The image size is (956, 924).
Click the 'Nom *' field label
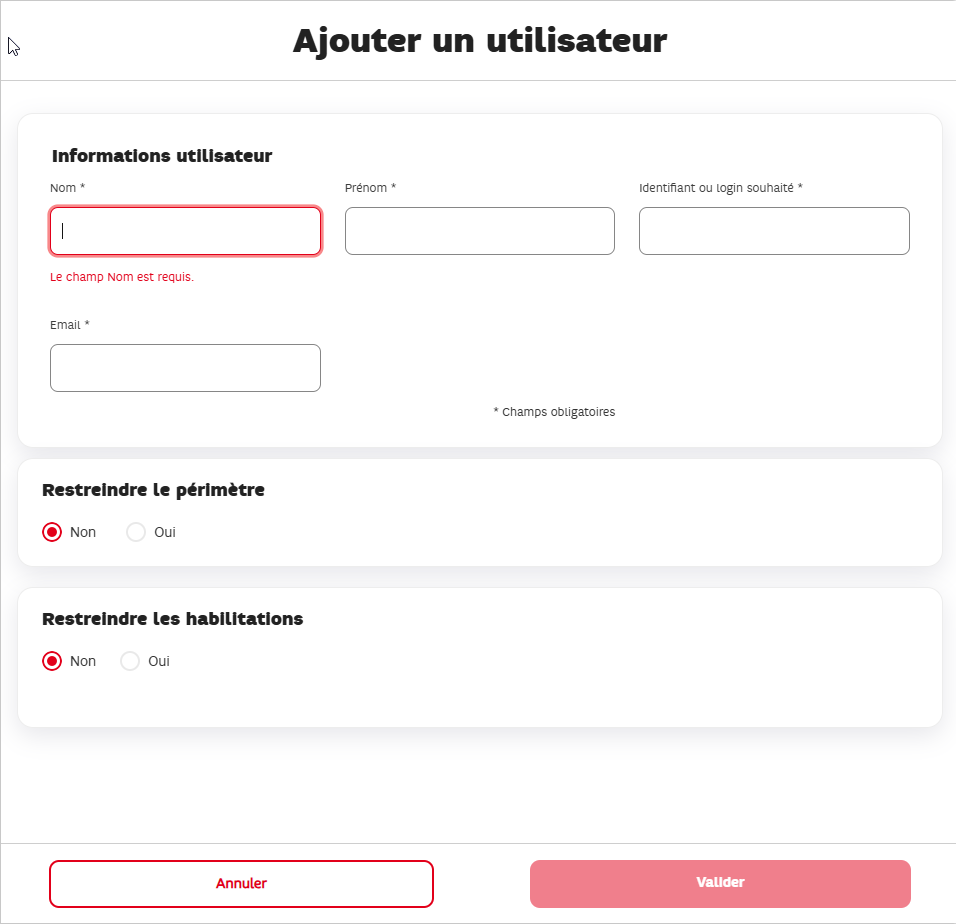click(68, 188)
